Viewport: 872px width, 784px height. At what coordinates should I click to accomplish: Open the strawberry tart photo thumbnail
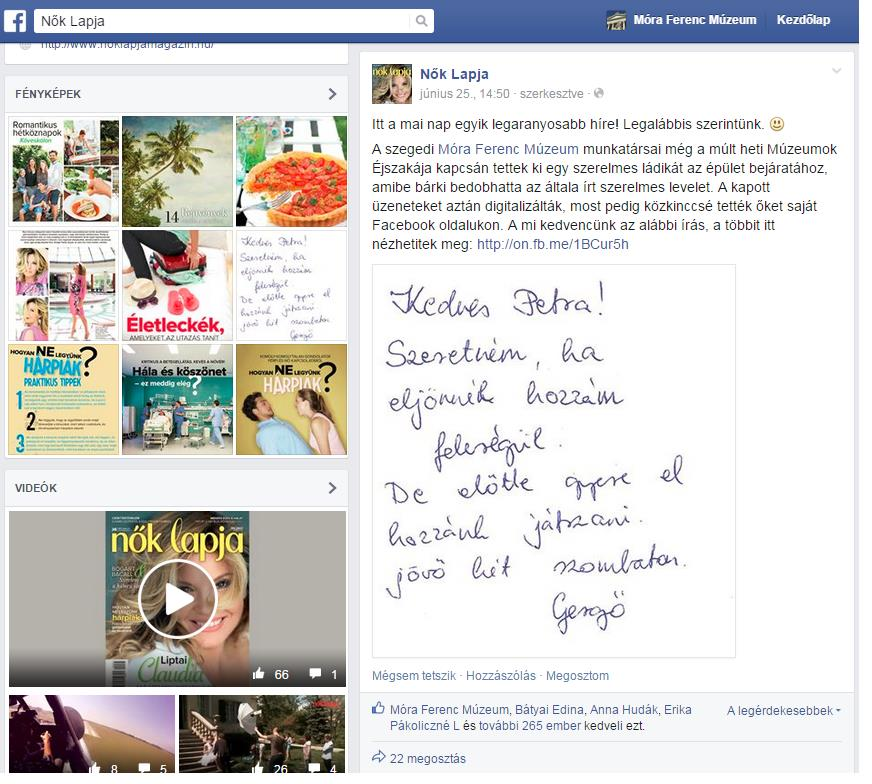click(291, 171)
